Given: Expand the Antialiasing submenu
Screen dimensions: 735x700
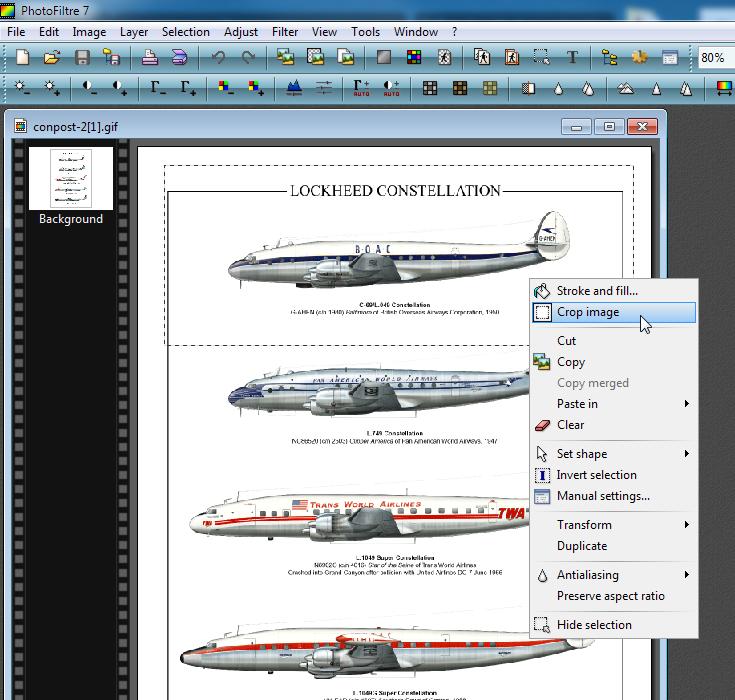Looking at the screenshot, I should [614, 575].
